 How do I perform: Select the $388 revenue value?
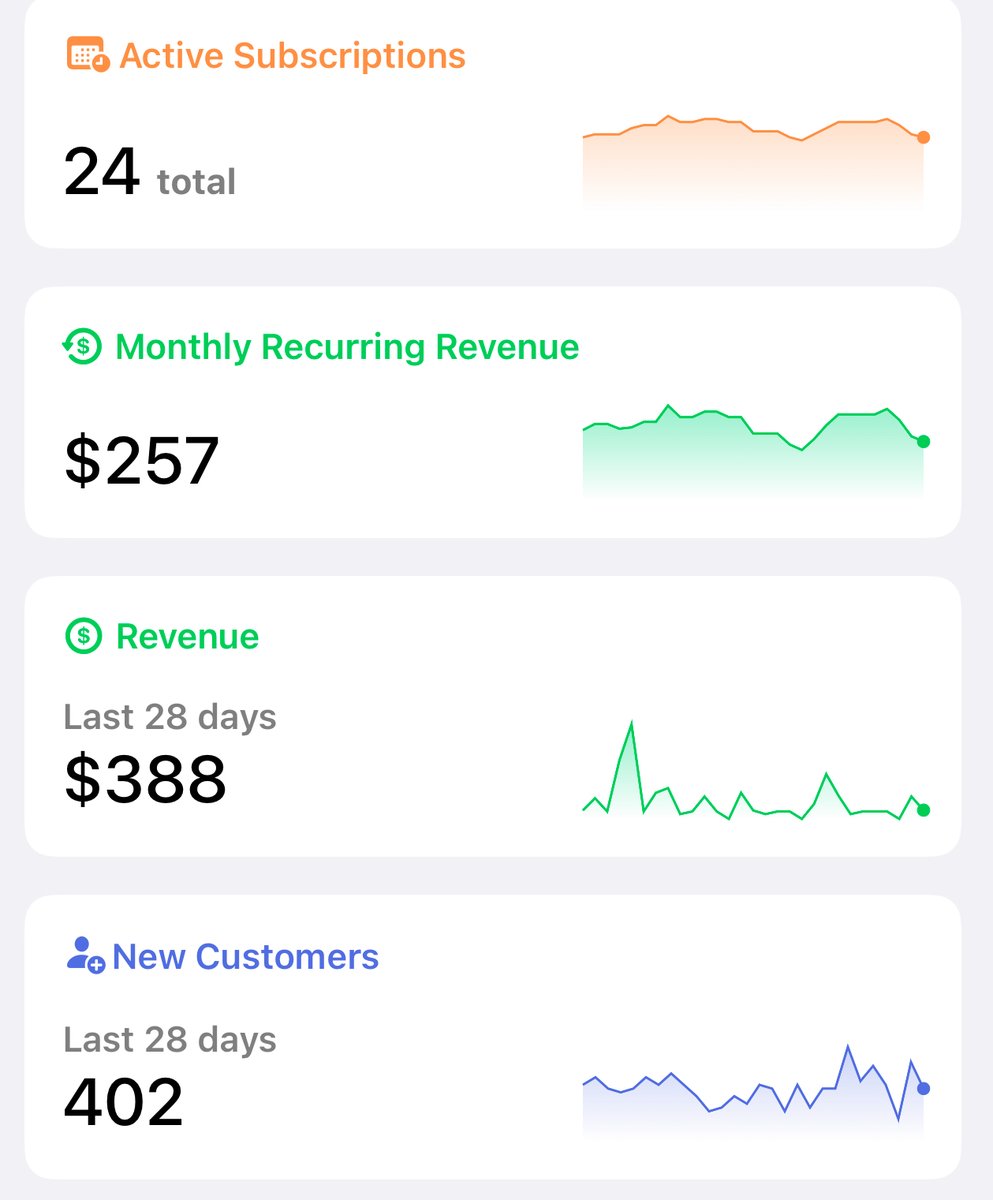[146, 779]
